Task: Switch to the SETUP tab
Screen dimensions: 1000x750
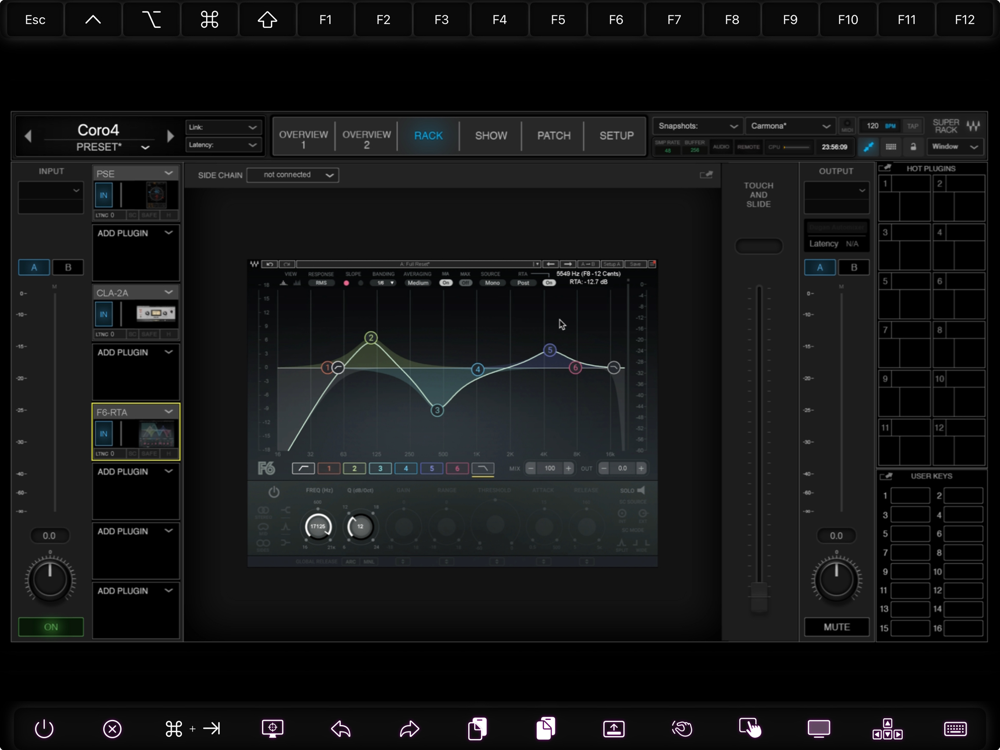Action: 616,136
